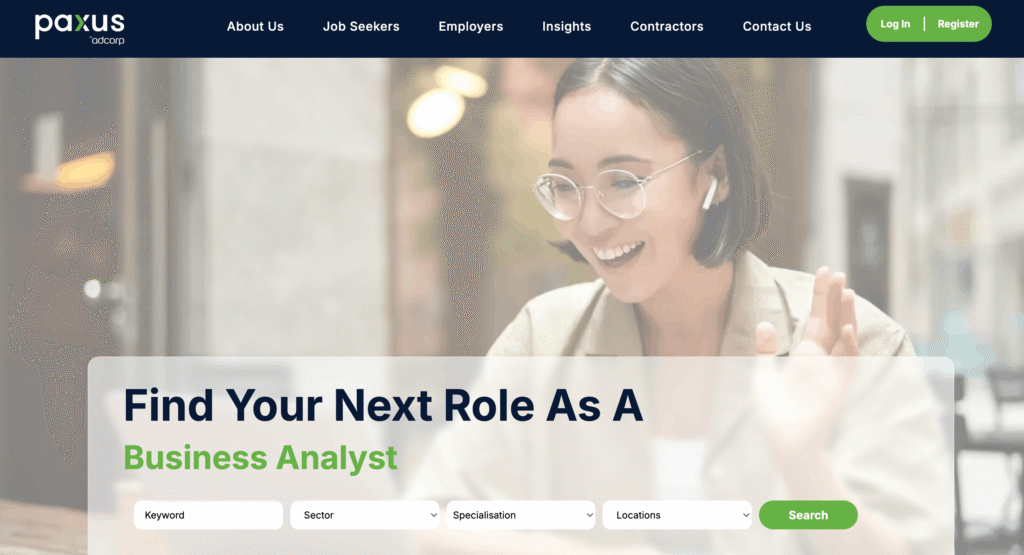Click the green Business Analyst text
This screenshot has height=555, width=1024.
pos(260,458)
